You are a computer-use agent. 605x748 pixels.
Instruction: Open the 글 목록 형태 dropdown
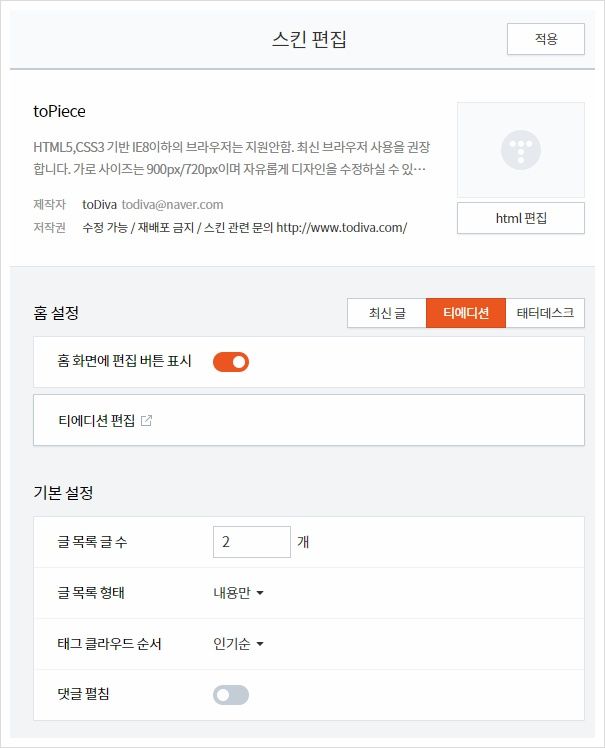click(238, 592)
